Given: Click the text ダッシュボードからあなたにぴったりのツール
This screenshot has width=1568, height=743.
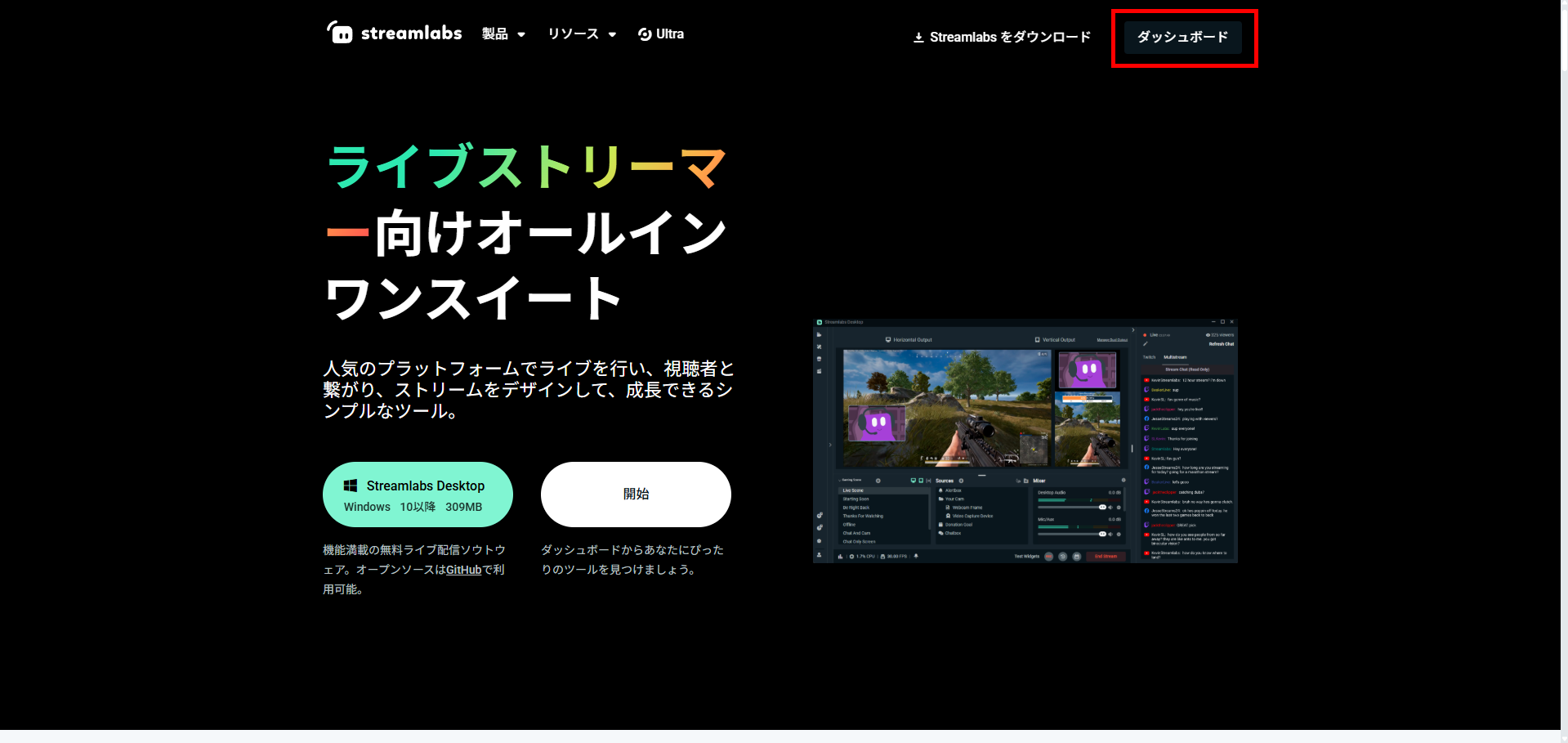Looking at the screenshot, I should (x=632, y=560).
